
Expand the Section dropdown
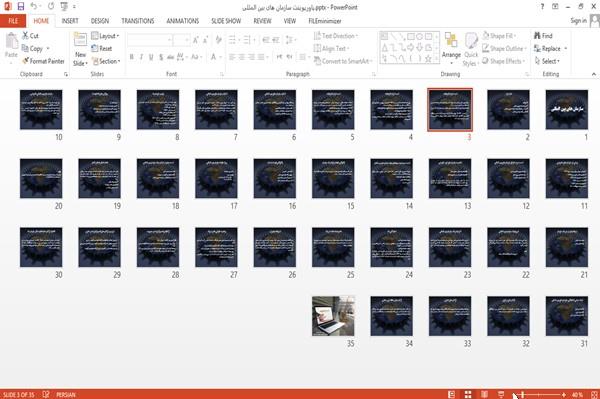pos(106,61)
